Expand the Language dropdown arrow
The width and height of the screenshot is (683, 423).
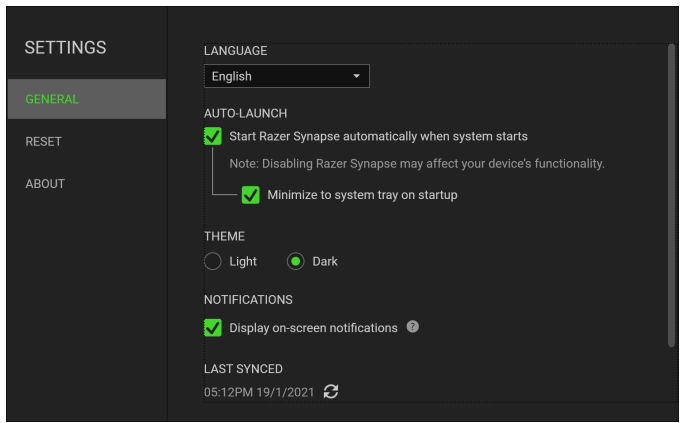tap(357, 76)
